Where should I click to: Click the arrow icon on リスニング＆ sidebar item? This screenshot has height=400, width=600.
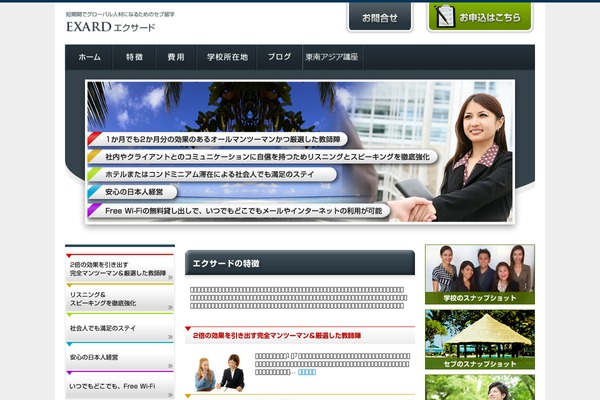(x=170, y=307)
